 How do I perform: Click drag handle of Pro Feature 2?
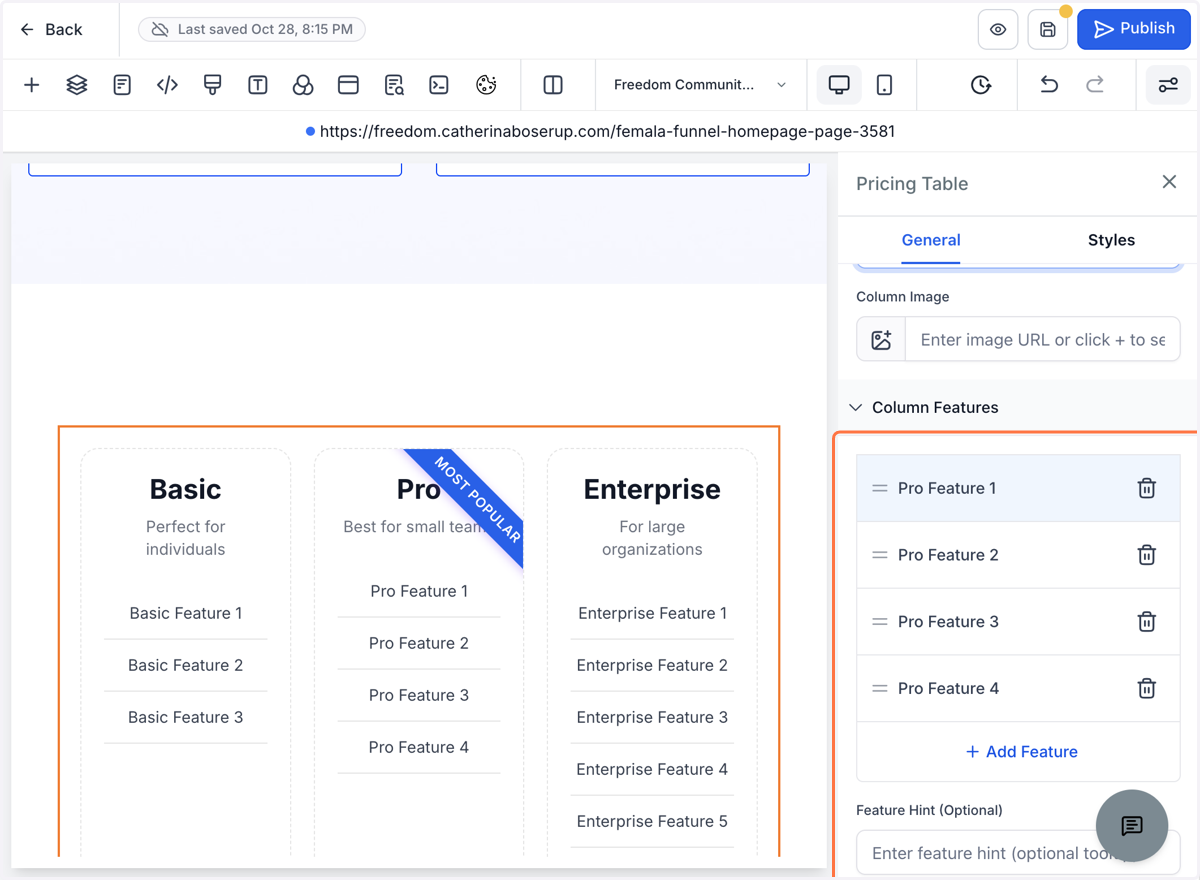880,555
